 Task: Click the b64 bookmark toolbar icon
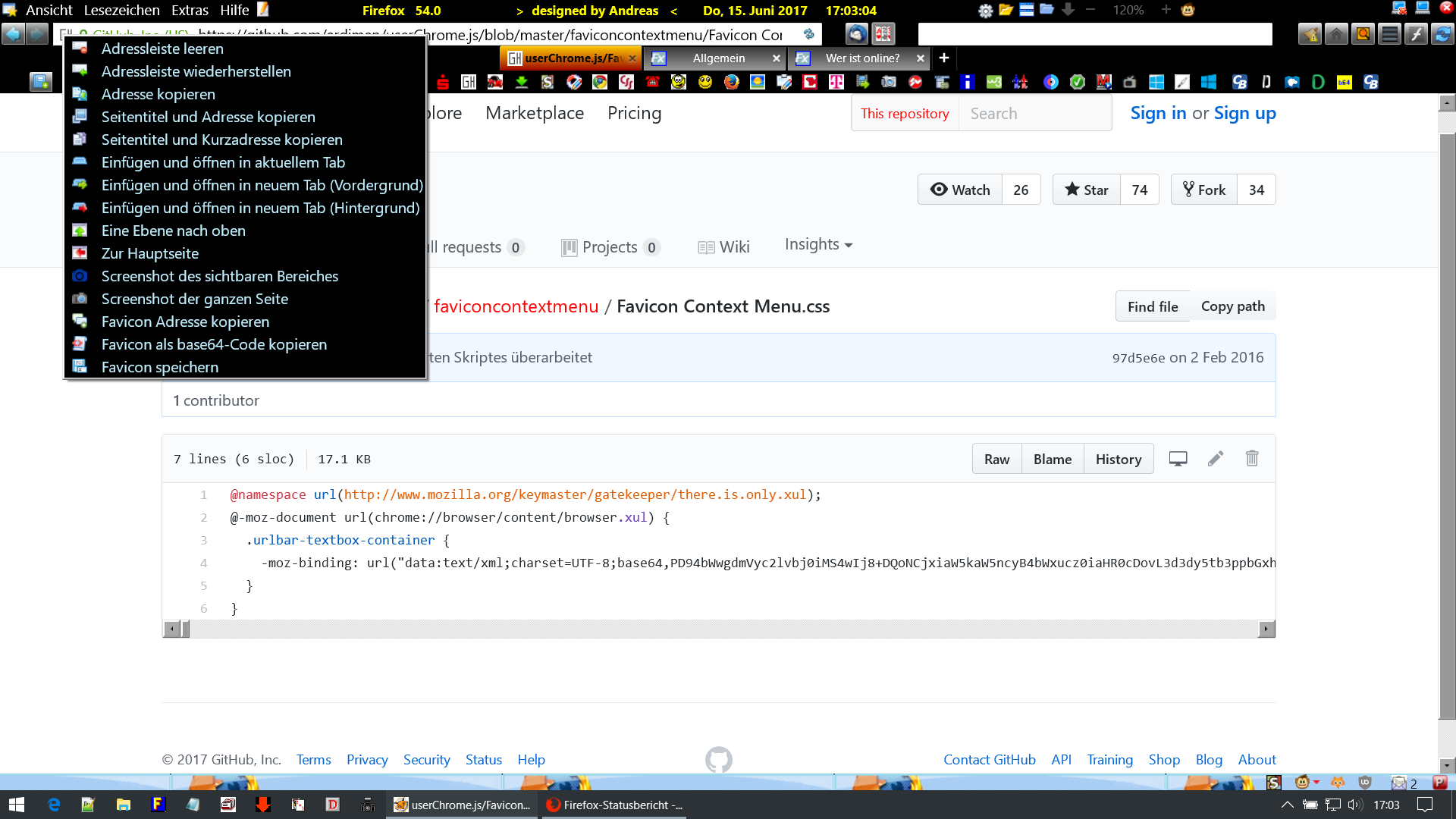click(x=1344, y=82)
